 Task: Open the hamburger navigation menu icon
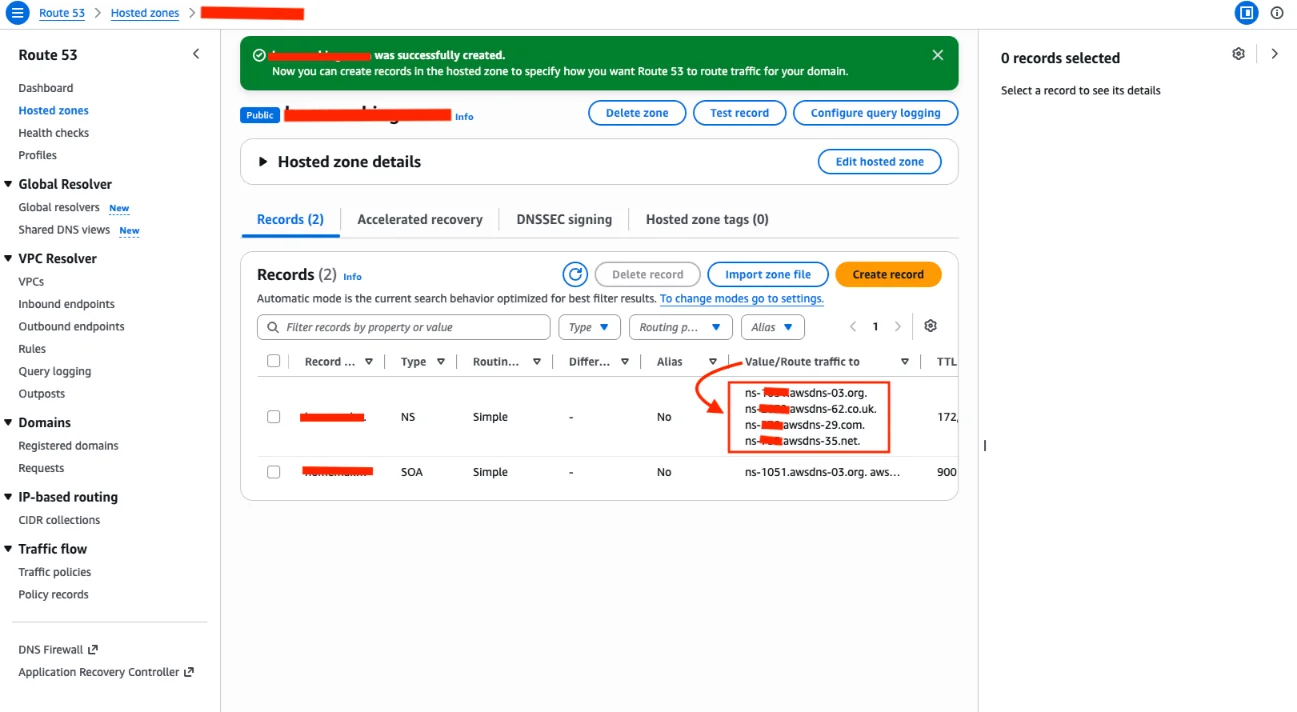coord(17,13)
